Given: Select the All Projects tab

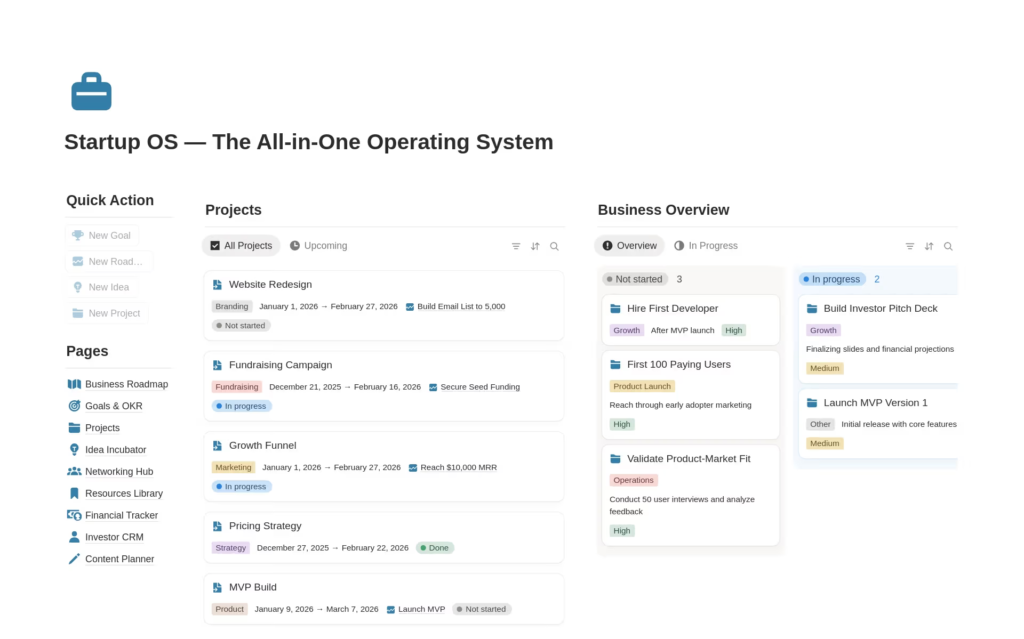Looking at the screenshot, I should [x=241, y=246].
